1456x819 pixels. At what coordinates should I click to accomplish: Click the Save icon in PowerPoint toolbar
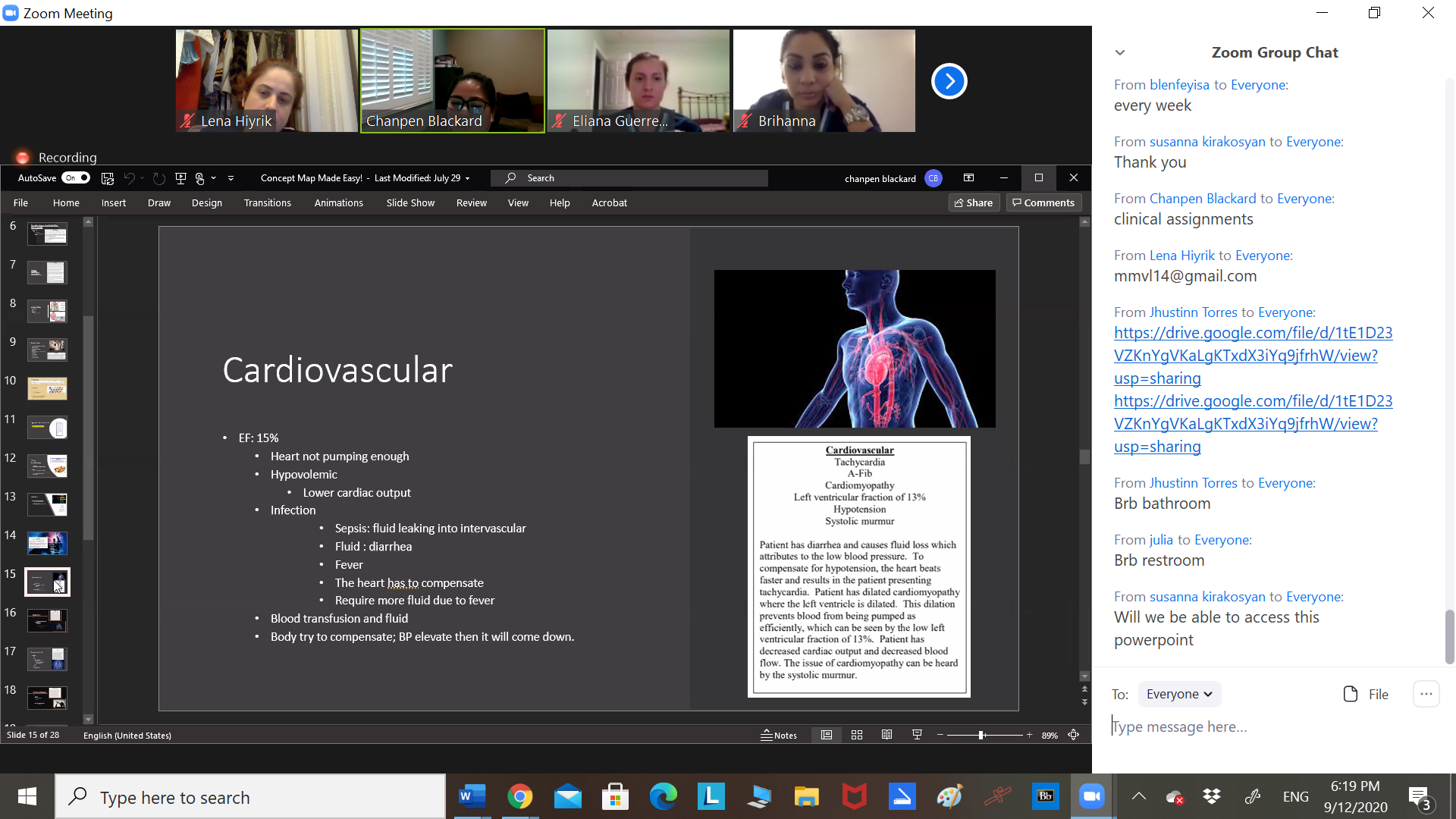click(108, 178)
